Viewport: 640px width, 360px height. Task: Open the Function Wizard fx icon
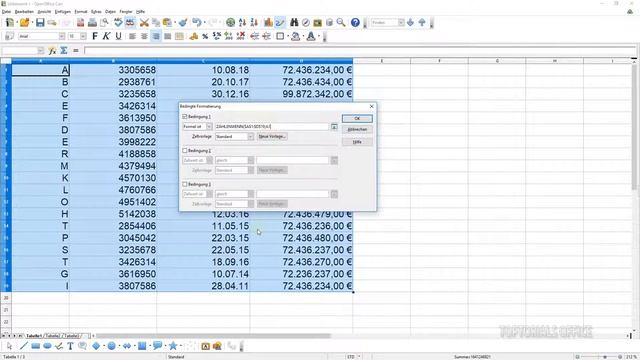point(52,51)
